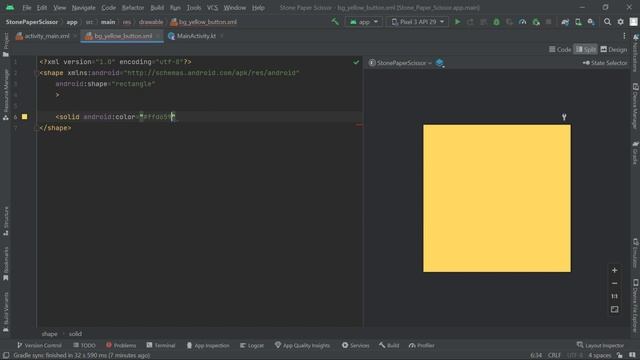The image size is (640, 360).
Task: Open the Terminal tool window
Action: [x=161, y=345]
